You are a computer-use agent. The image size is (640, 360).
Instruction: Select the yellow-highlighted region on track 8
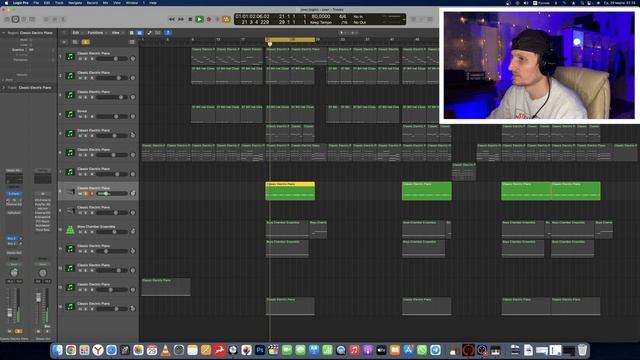(290, 191)
